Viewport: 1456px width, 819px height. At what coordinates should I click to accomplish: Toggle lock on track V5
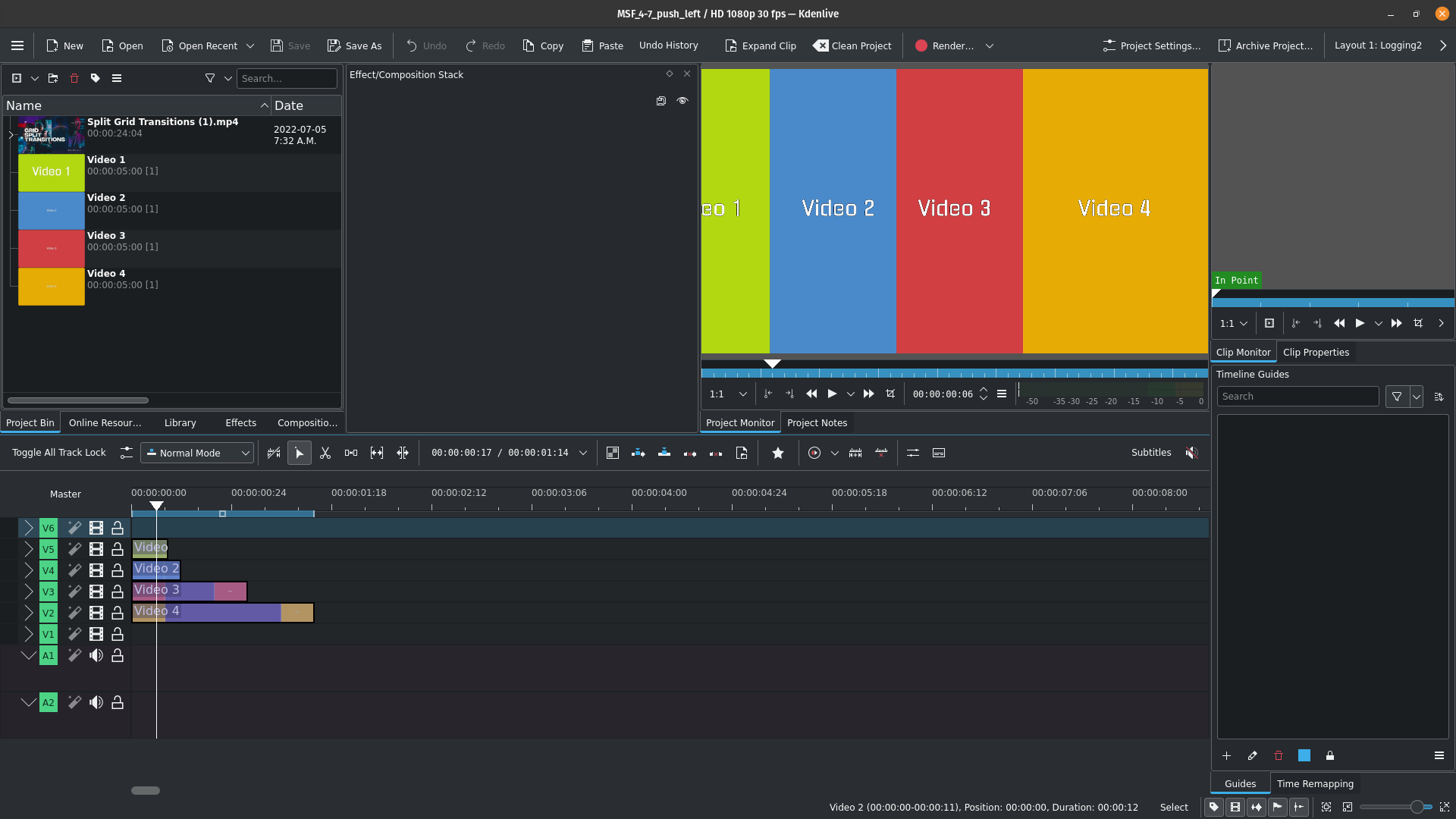coord(118,549)
